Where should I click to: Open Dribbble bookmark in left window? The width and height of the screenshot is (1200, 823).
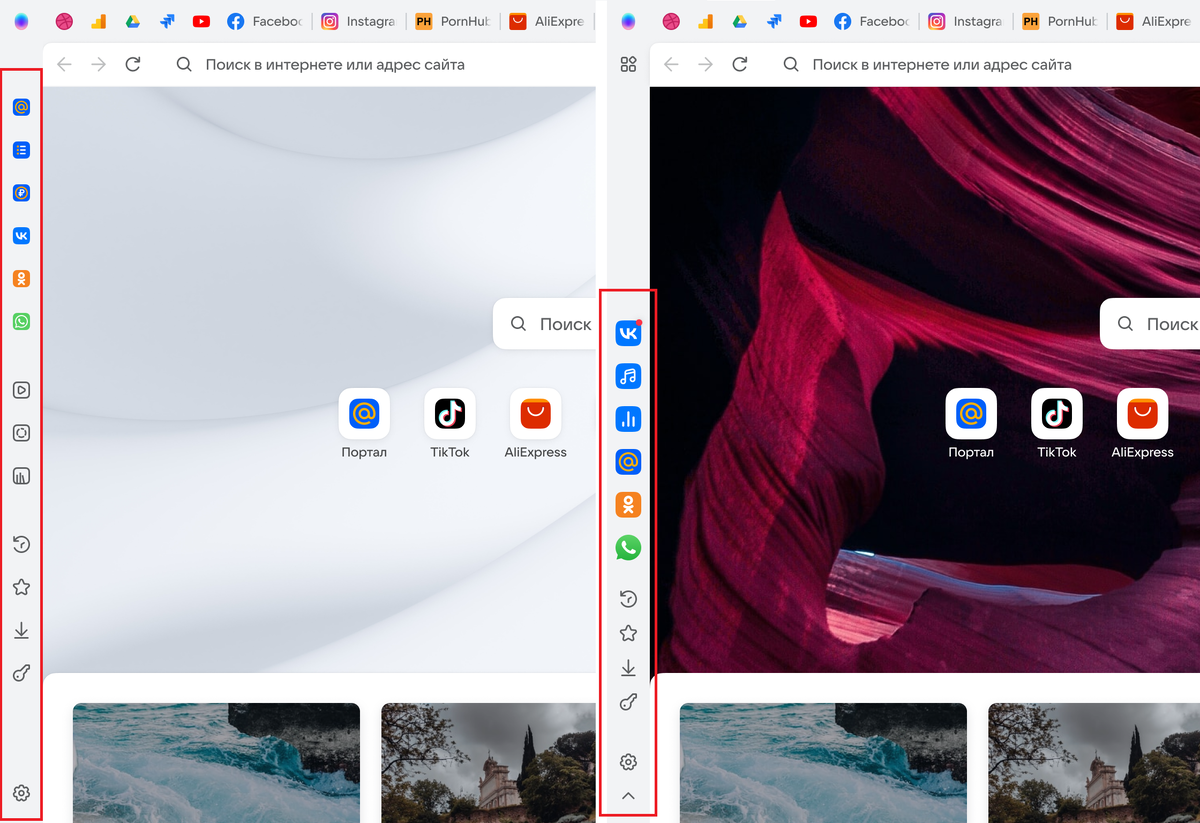64,21
